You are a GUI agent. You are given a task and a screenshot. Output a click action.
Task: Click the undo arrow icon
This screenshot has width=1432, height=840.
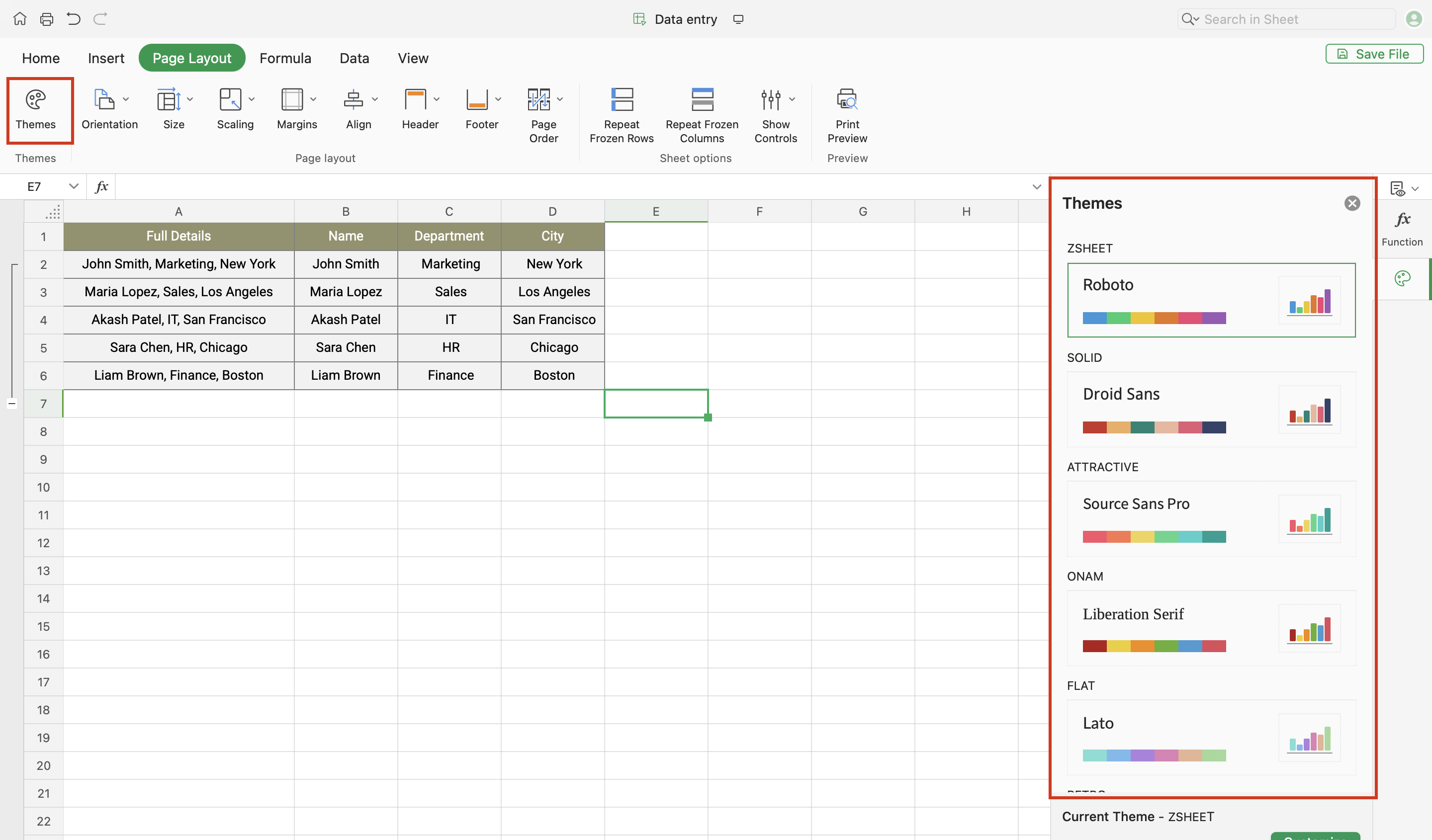tap(73, 19)
